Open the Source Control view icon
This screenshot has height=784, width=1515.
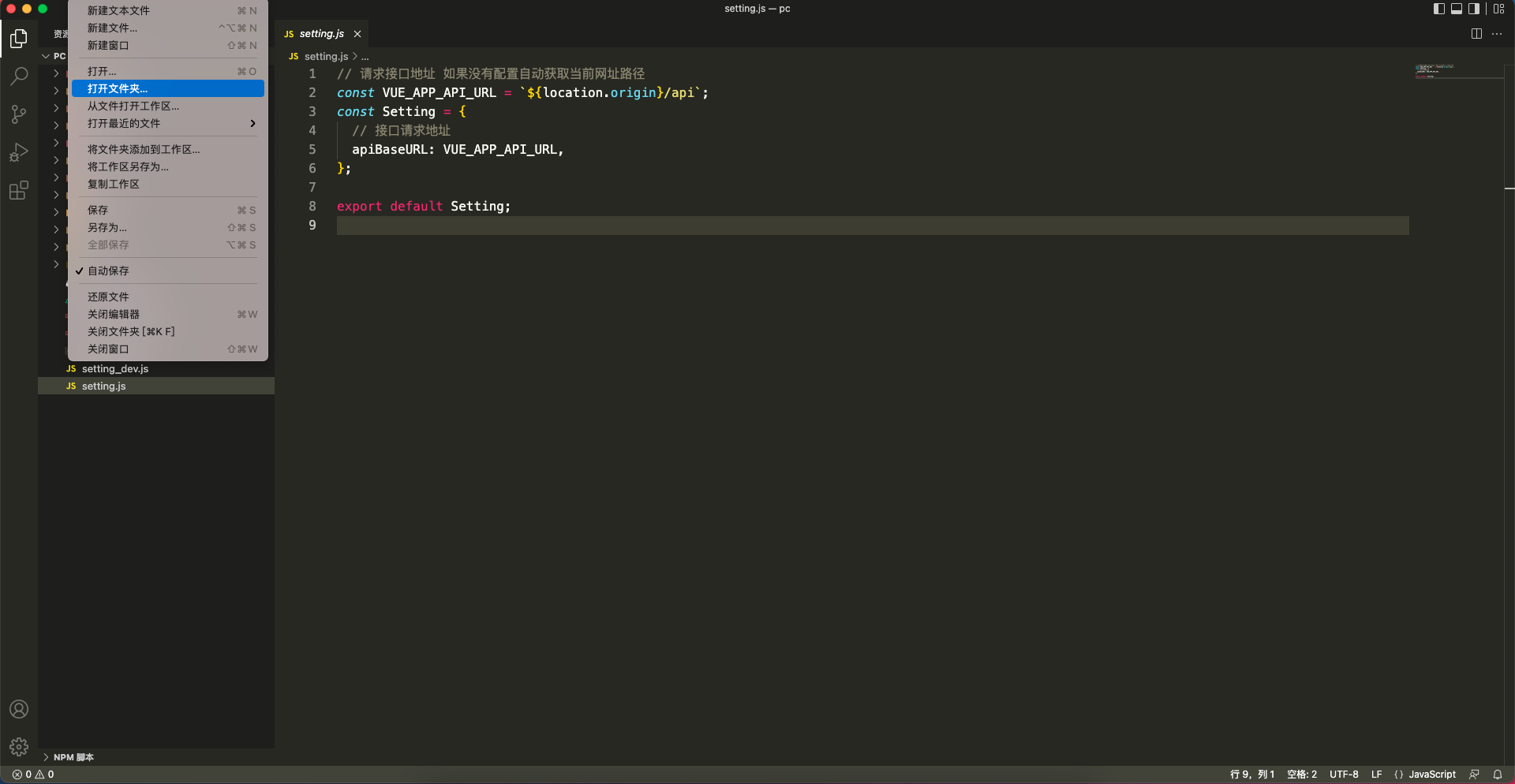click(x=19, y=114)
